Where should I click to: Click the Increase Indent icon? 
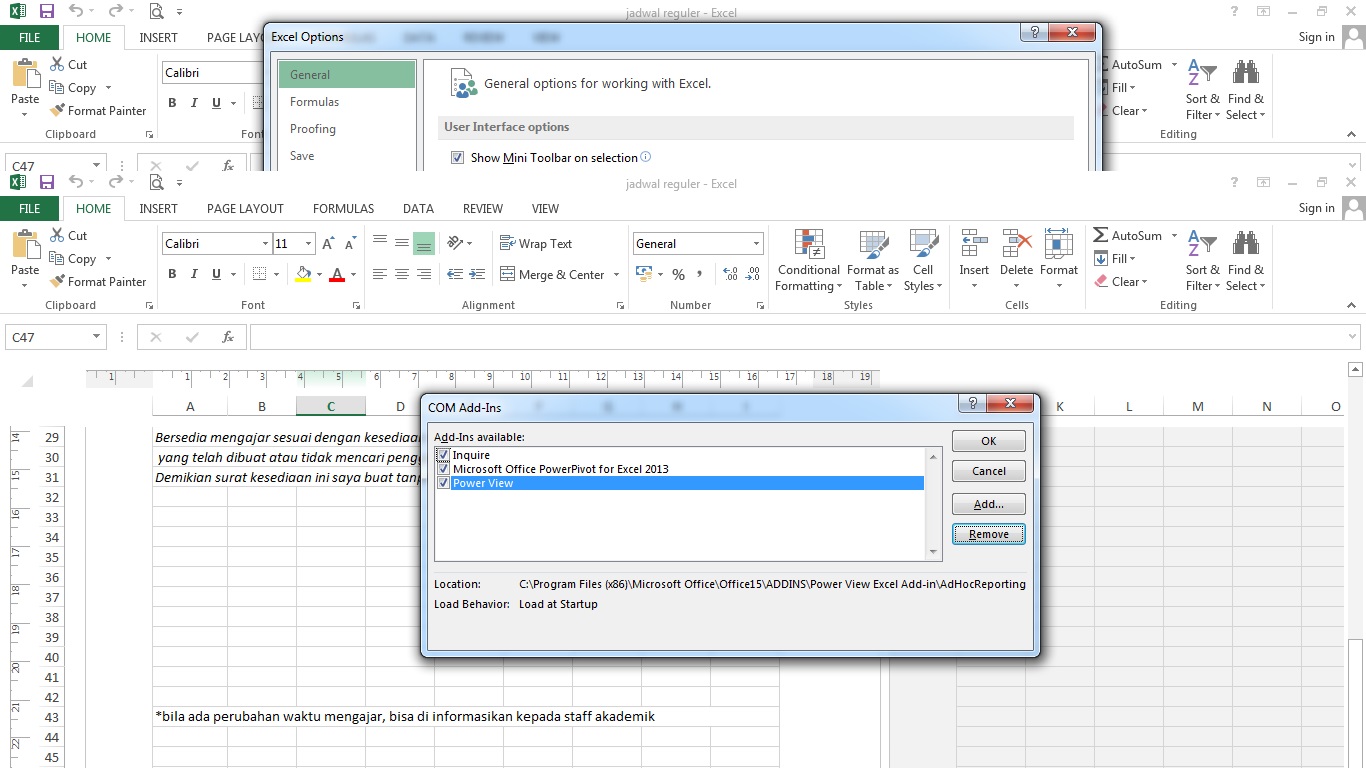[x=478, y=274]
